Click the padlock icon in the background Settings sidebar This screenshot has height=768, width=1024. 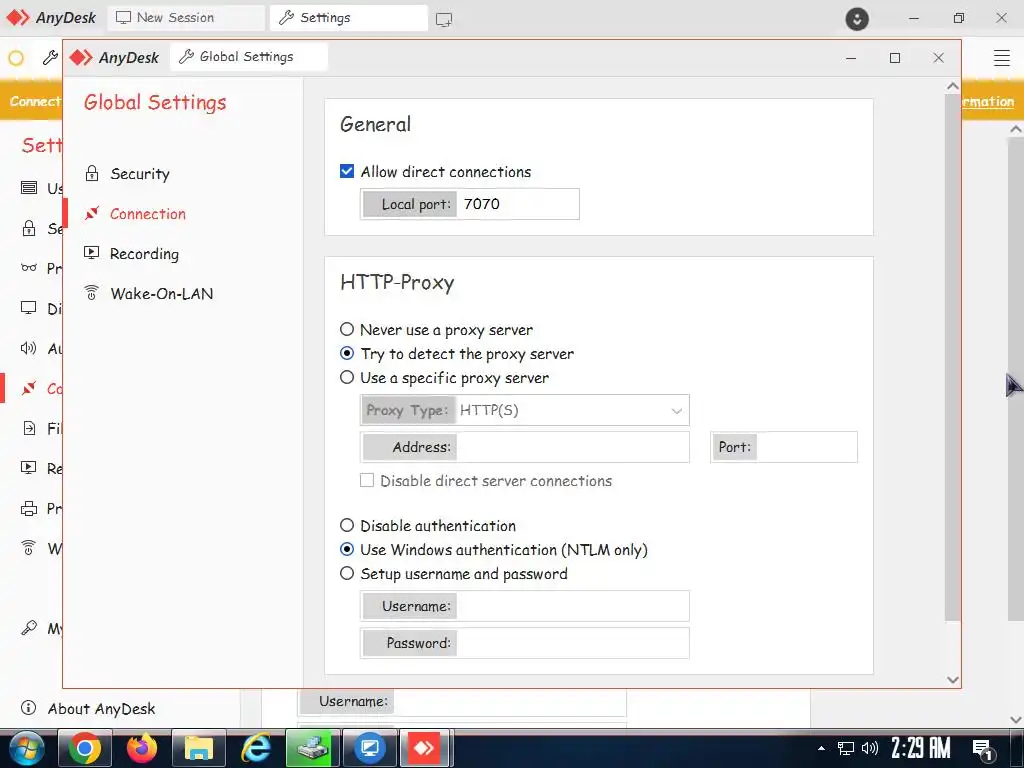click(29, 228)
